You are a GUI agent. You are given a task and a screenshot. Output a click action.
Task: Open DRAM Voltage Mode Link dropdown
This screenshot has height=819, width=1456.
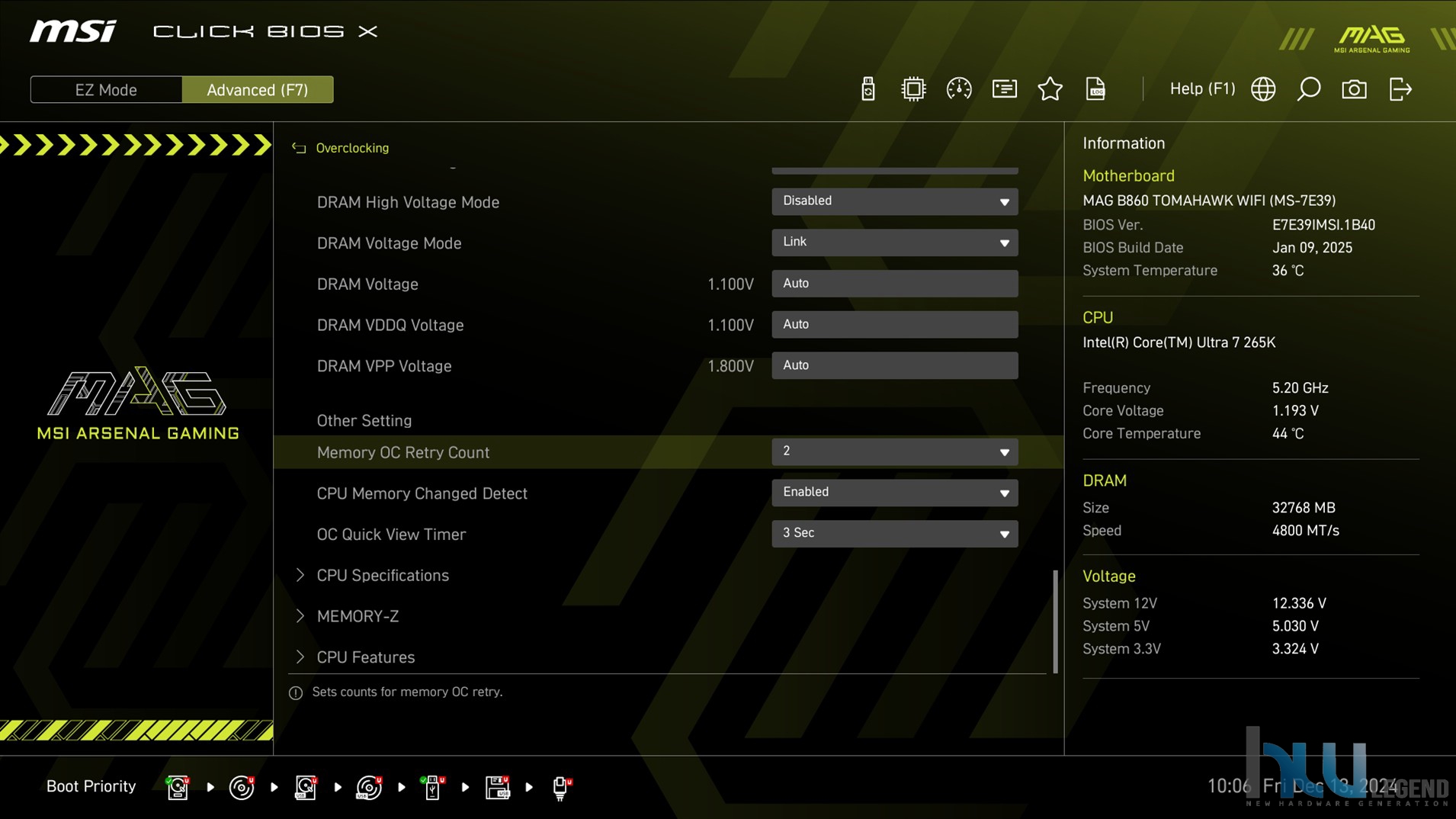click(x=894, y=242)
